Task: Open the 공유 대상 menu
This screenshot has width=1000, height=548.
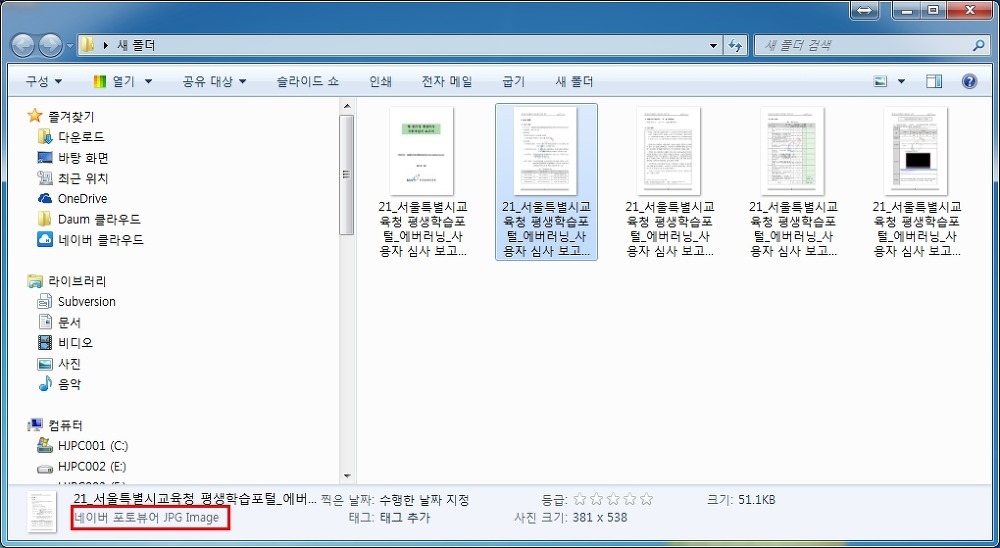Action: tap(214, 82)
